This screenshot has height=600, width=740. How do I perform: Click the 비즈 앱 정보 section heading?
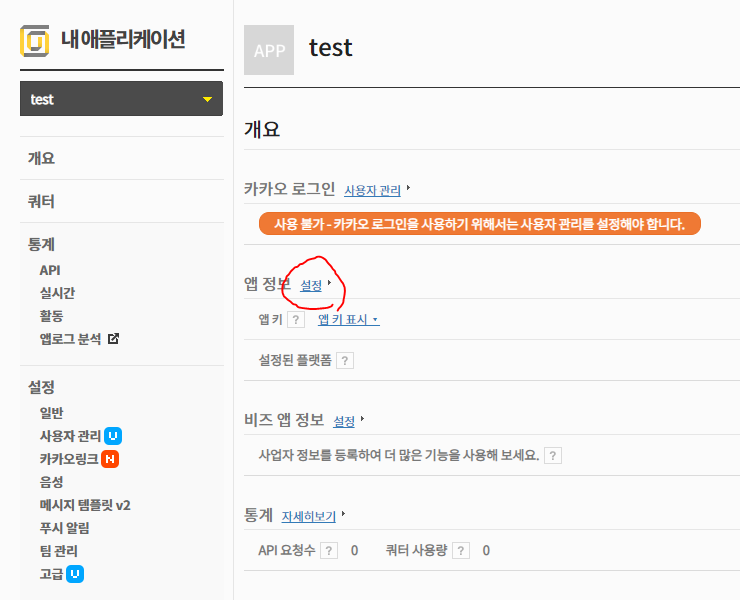284,420
